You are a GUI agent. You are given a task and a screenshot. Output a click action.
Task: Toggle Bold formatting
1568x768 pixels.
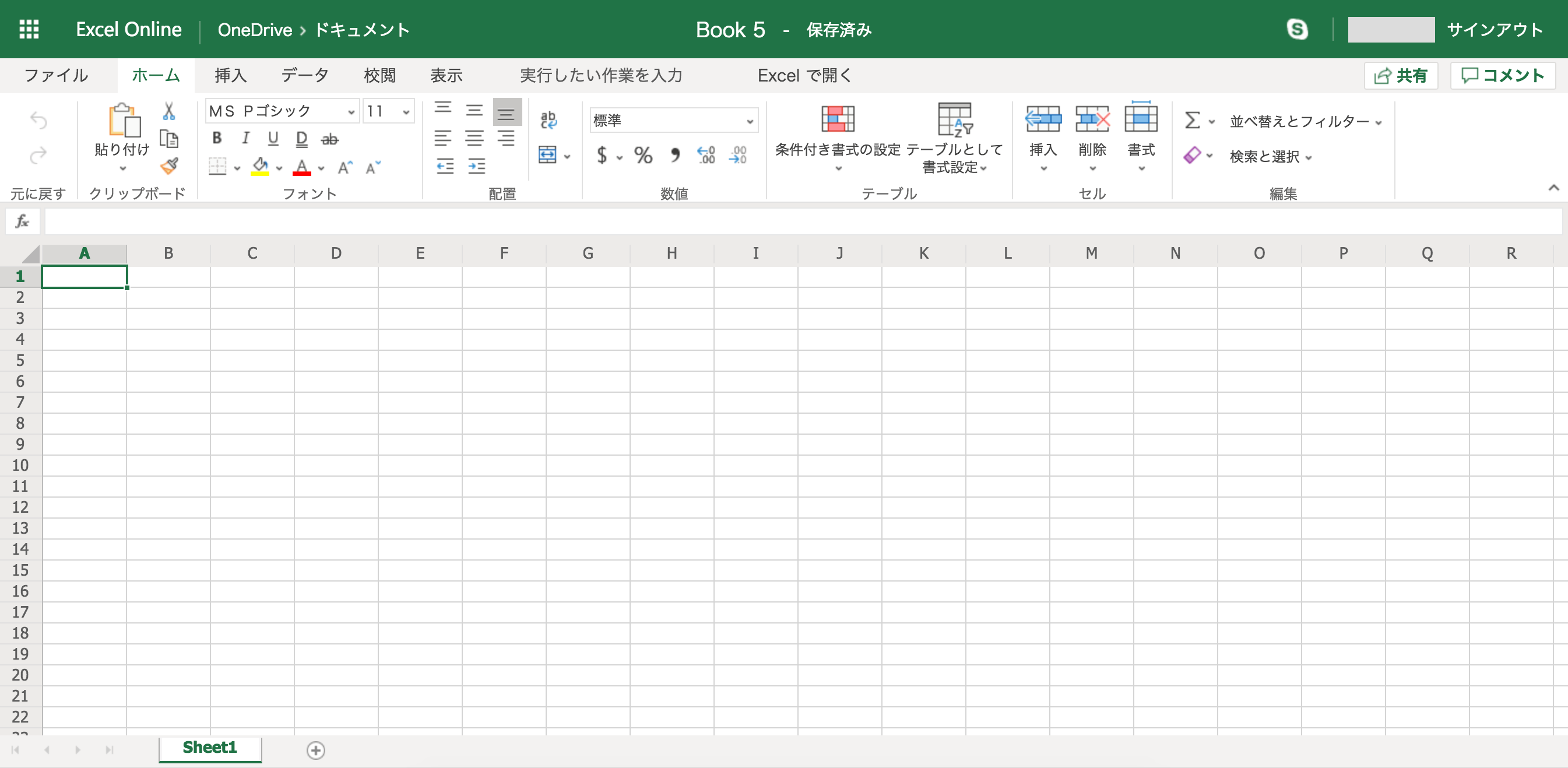(217, 138)
